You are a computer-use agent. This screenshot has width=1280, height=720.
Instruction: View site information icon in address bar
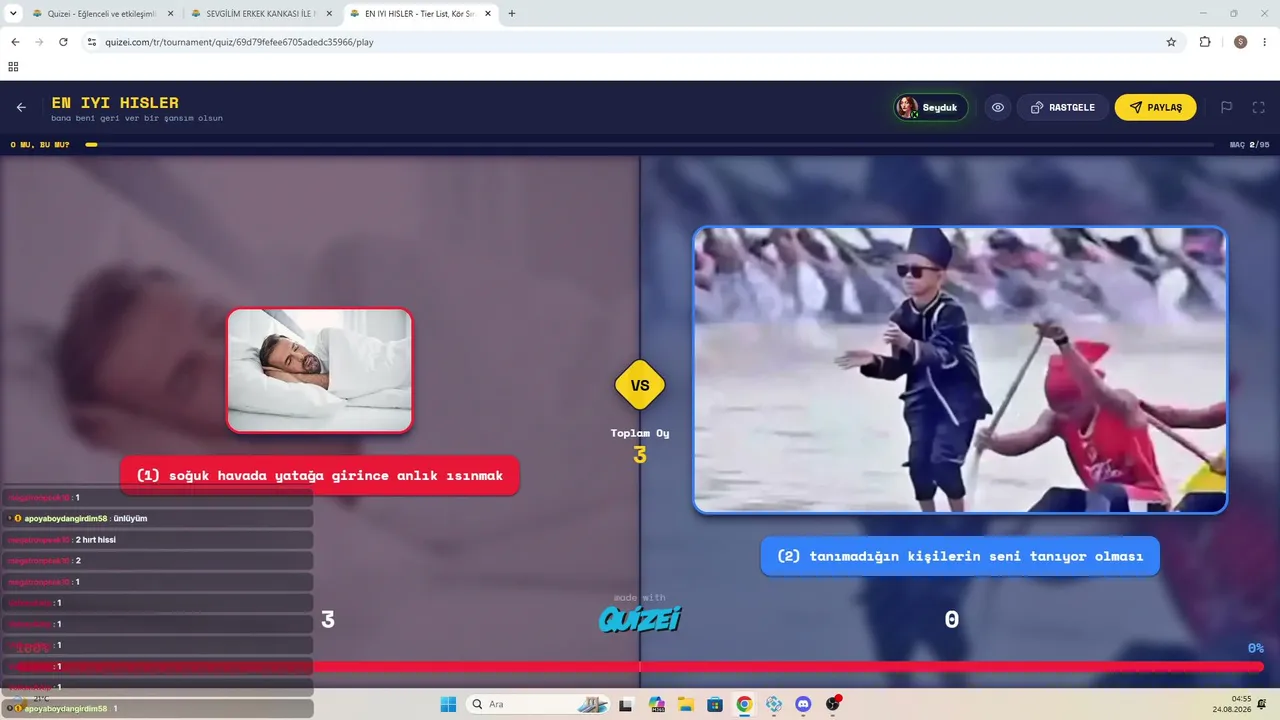[92, 42]
